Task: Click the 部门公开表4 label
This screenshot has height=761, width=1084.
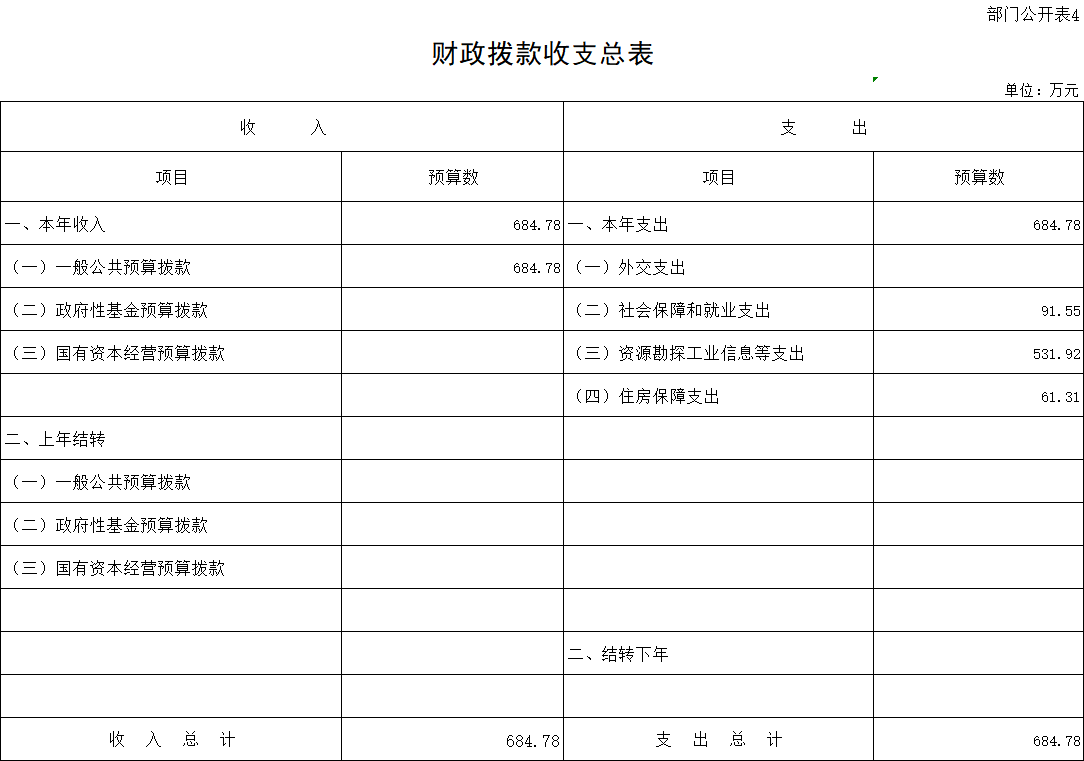Action: 1032,14
